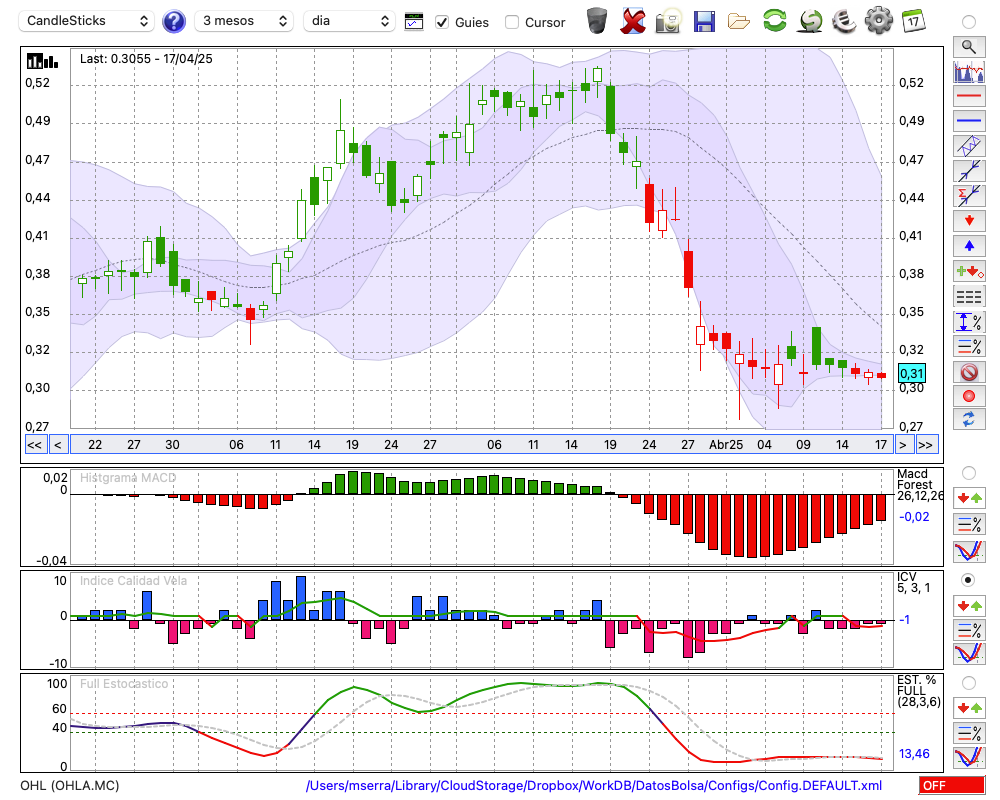The height and width of the screenshot is (800, 1000).
Task: Click the blue up arrow marker tool
Action: pyautogui.click(x=969, y=246)
